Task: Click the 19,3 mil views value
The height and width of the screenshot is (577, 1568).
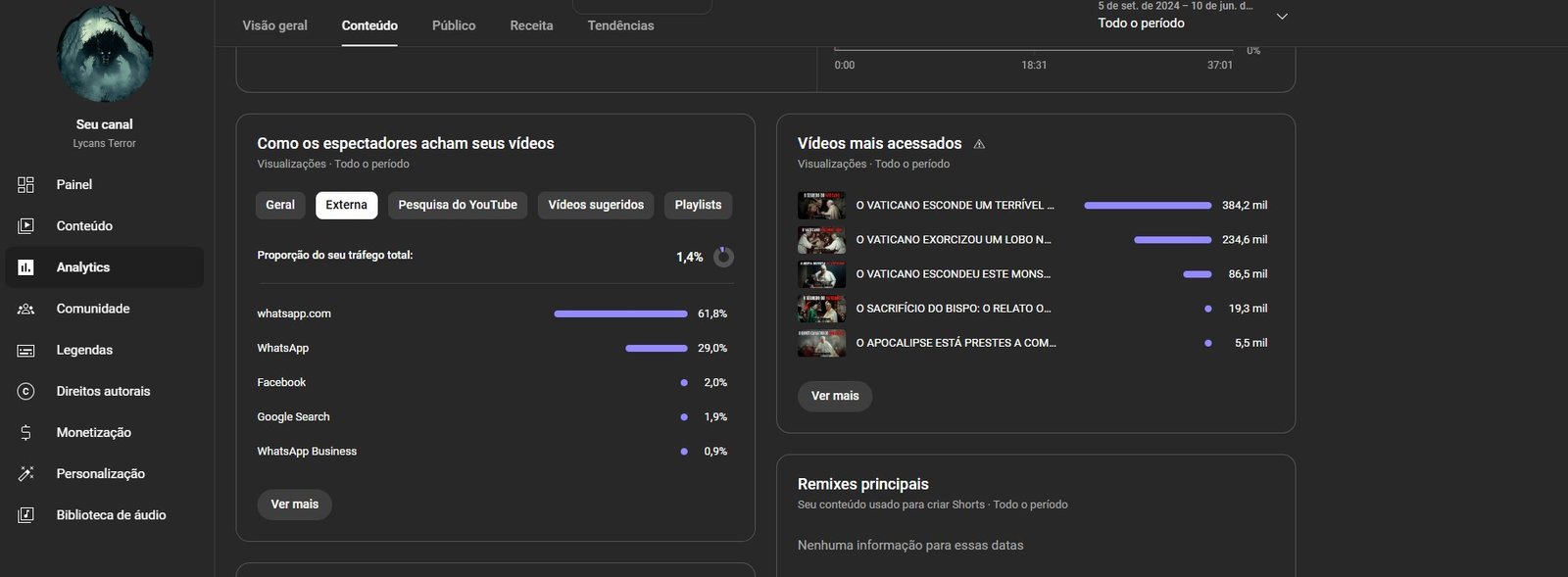Action: (x=1248, y=308)
